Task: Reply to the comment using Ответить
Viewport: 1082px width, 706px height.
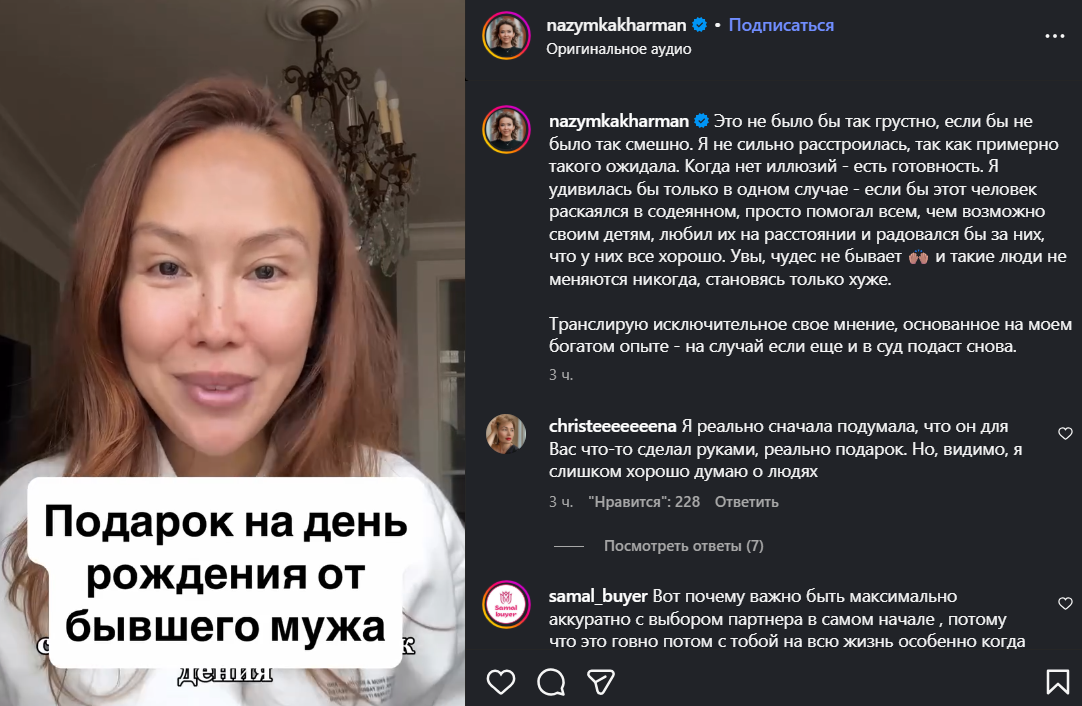Action: 747,502
